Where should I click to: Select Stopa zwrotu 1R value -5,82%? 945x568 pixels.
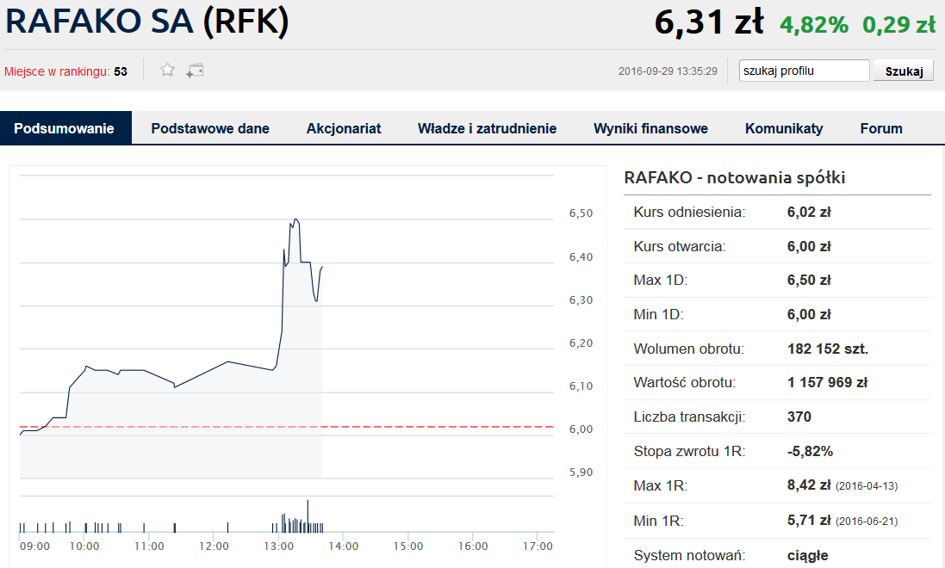point(810,452)
